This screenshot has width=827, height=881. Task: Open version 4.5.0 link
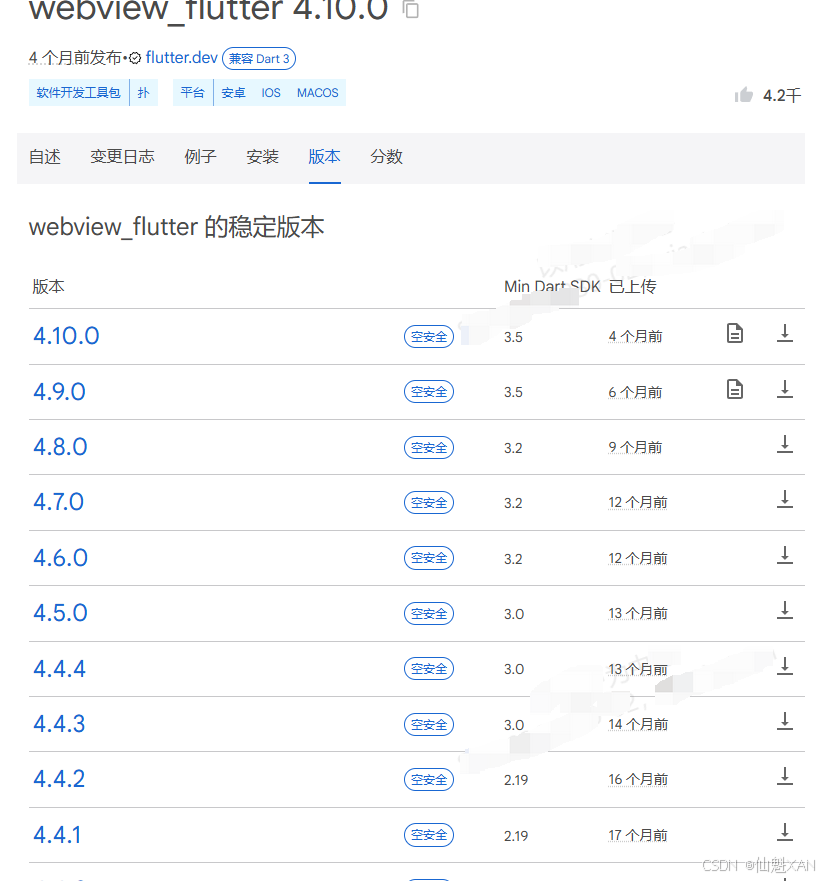point(60,613)
